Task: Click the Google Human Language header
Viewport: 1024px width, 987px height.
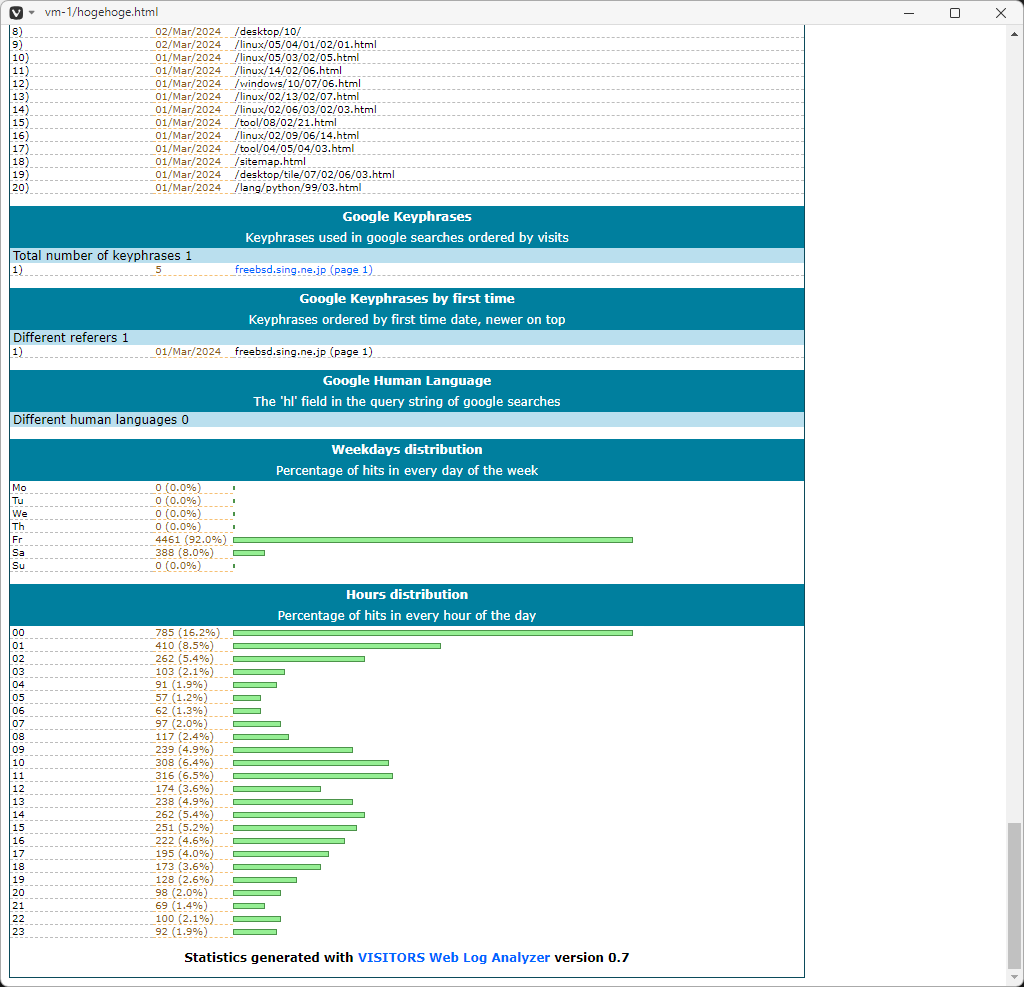Action: pos(406,381)
